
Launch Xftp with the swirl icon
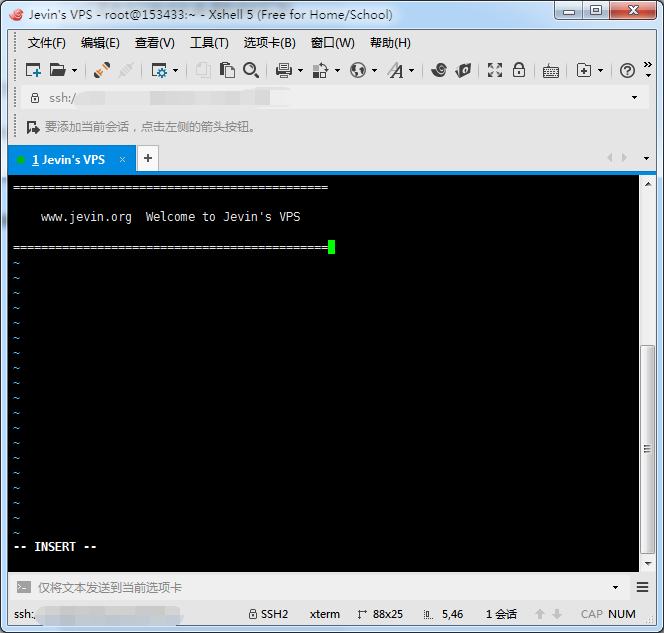click(439, 70)
